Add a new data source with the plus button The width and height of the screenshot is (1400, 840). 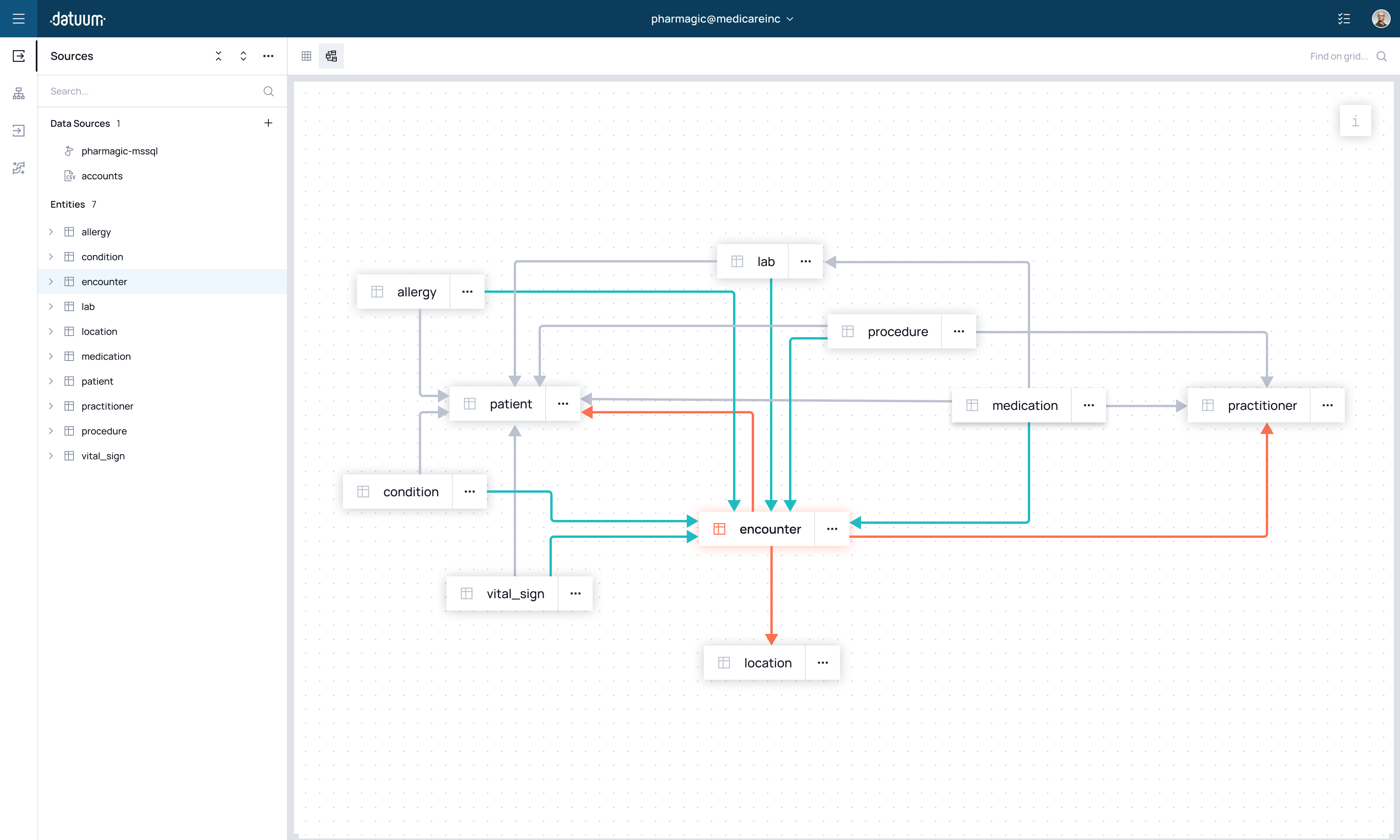(268, 123)
